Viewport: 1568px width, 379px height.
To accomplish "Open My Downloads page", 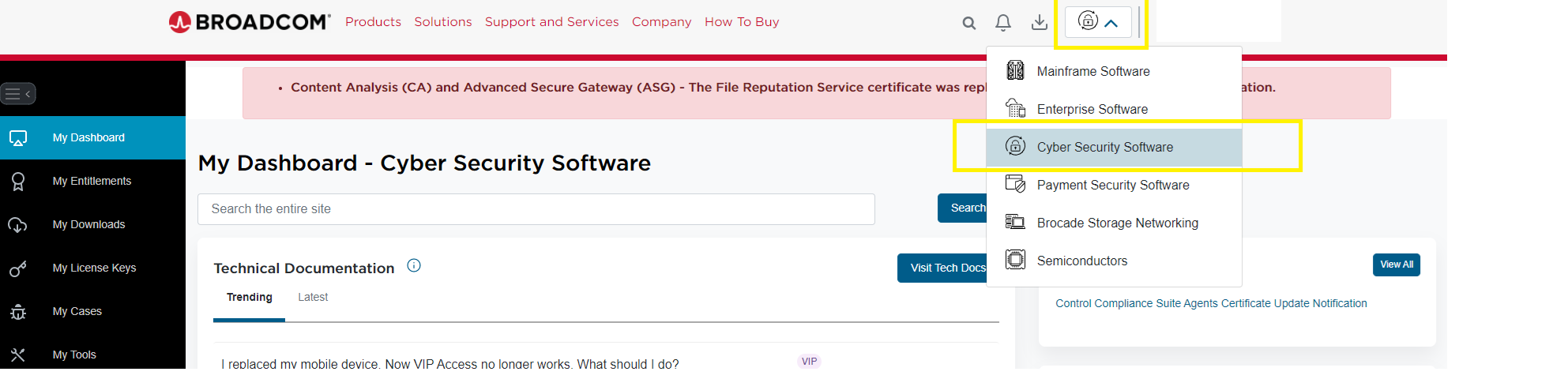I will 92,225.
